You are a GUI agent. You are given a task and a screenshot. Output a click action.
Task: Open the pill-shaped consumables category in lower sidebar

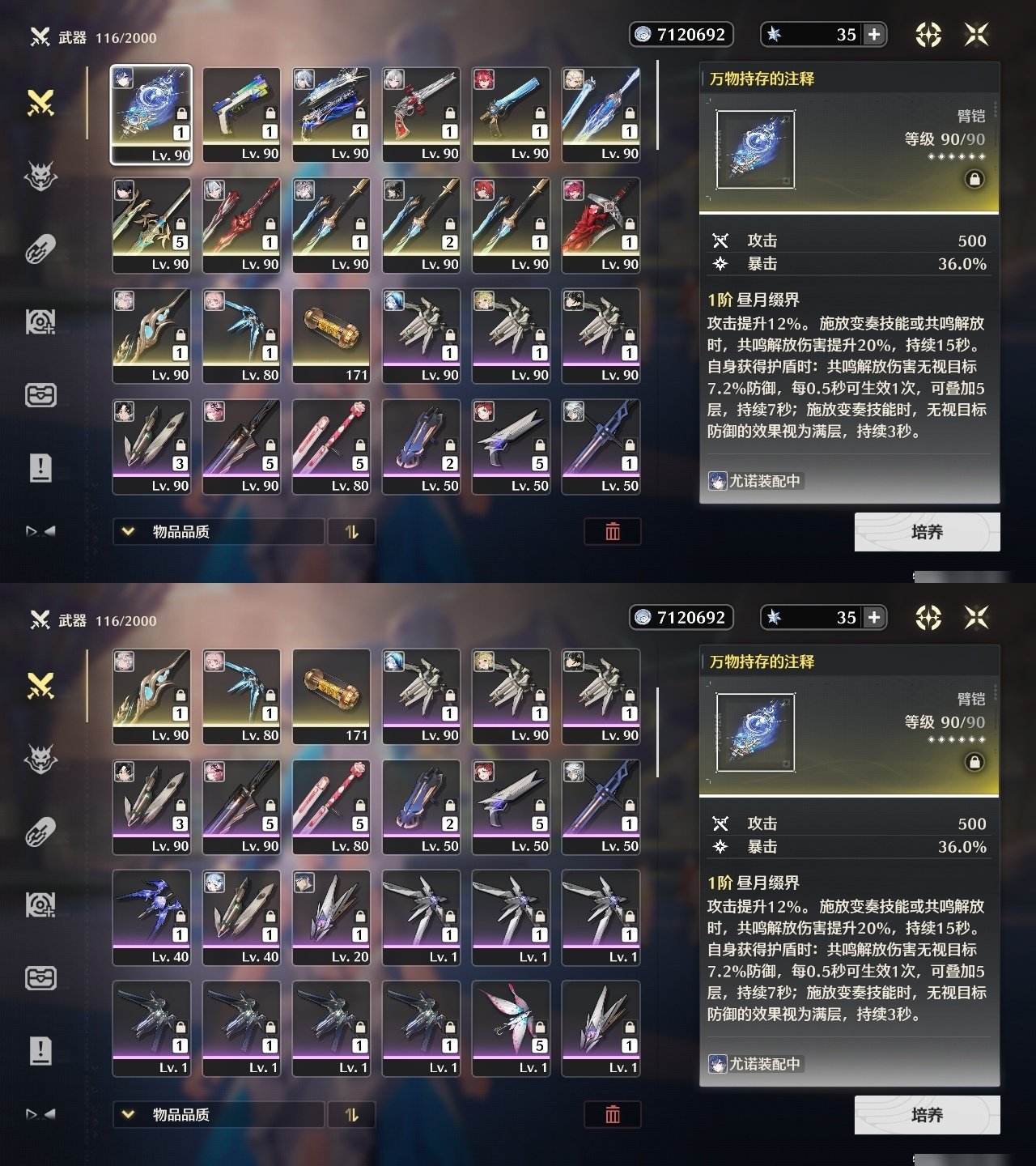click(x=40, y=832)
